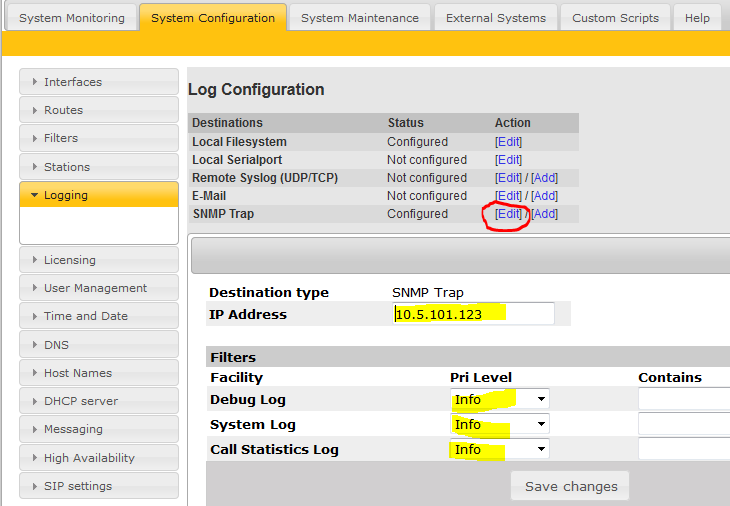Expand the User Management section
Viewport: 730px width, 506px height.
point(98,288)
